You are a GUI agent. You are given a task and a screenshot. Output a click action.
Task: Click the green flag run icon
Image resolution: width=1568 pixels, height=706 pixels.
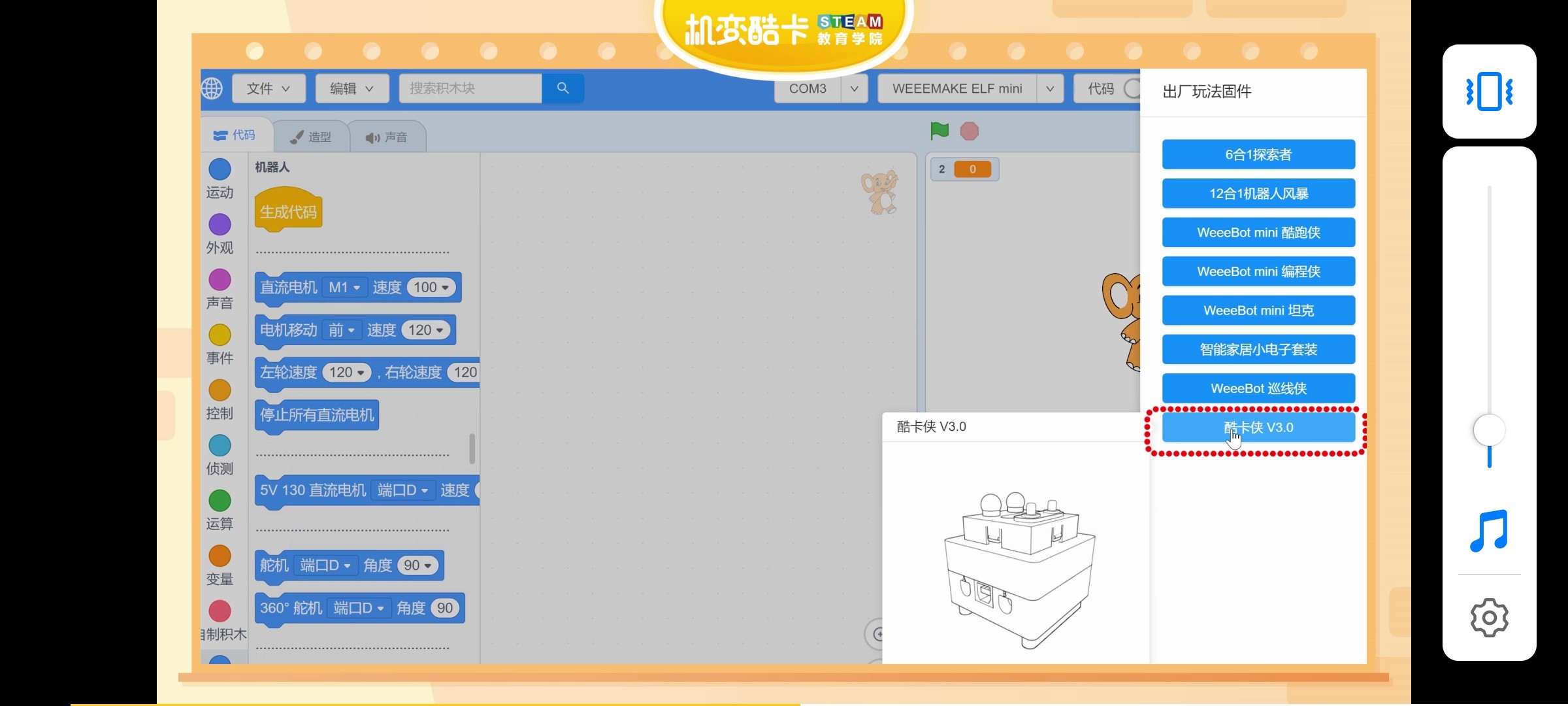click(939, 131)
